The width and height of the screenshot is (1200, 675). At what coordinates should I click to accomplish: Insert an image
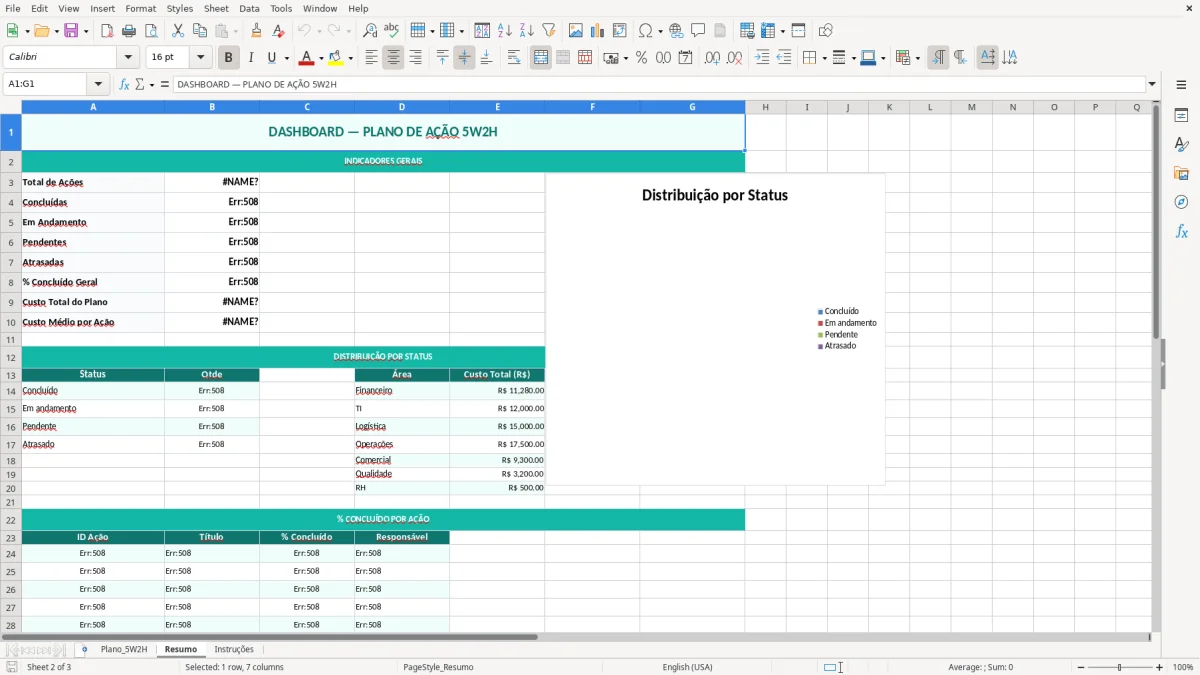(576, 31)
